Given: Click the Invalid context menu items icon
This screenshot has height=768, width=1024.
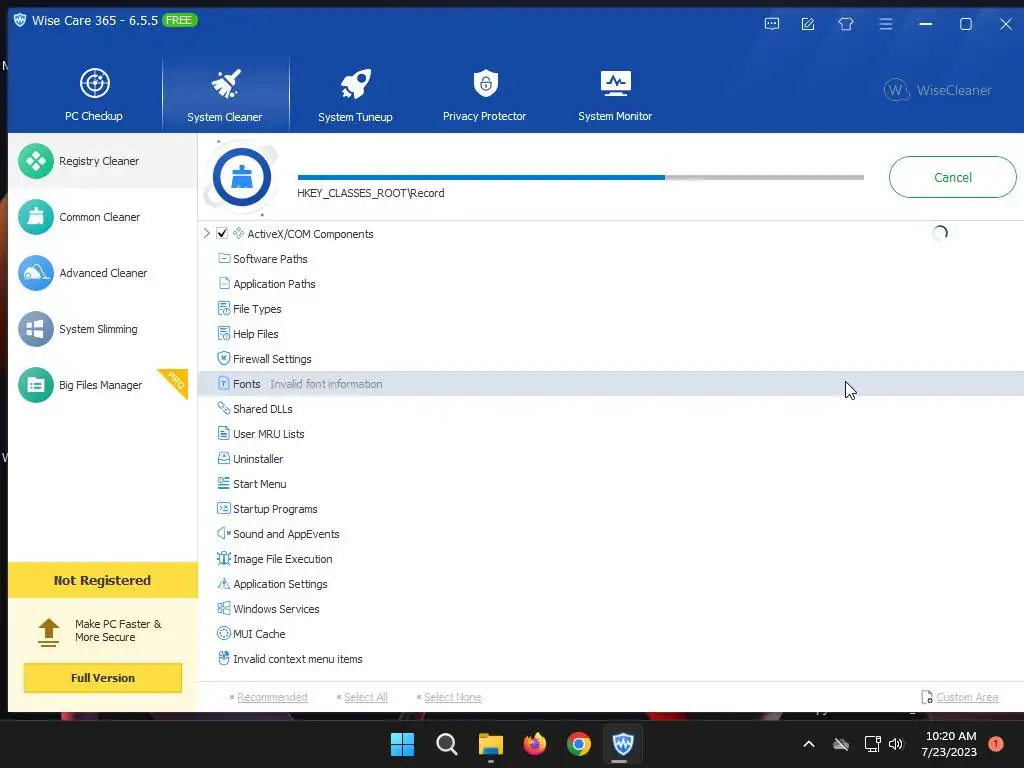Looking at the screenshot, I should tap(223, 658).
